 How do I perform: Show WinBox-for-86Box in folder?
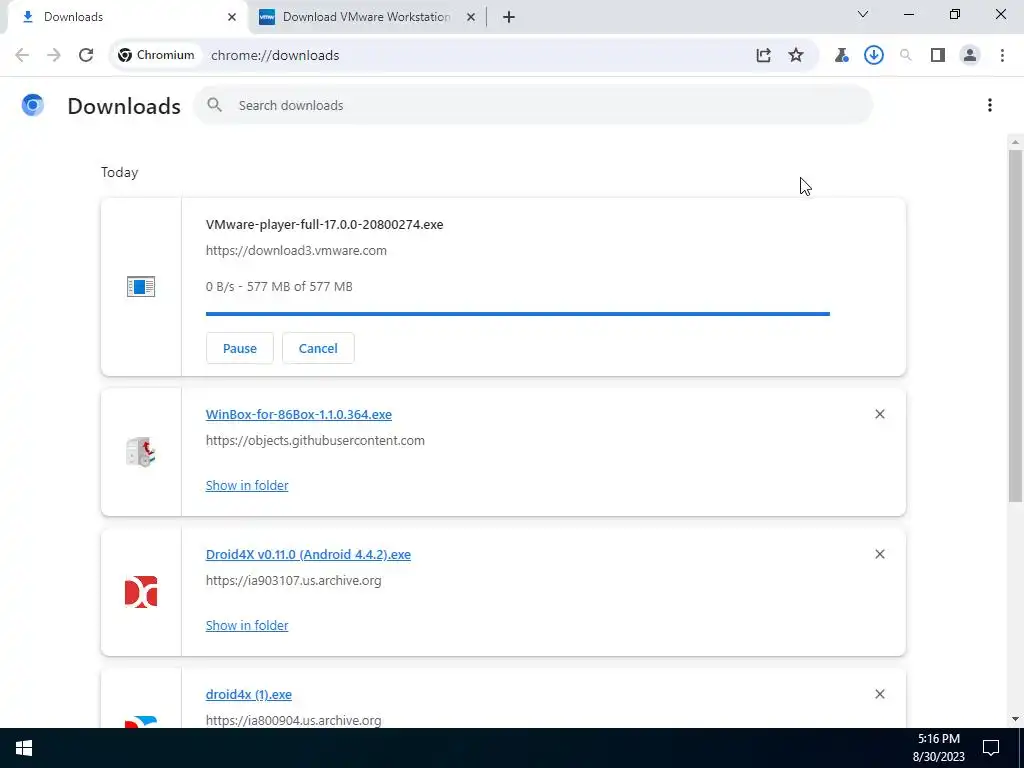coord(247,485)
